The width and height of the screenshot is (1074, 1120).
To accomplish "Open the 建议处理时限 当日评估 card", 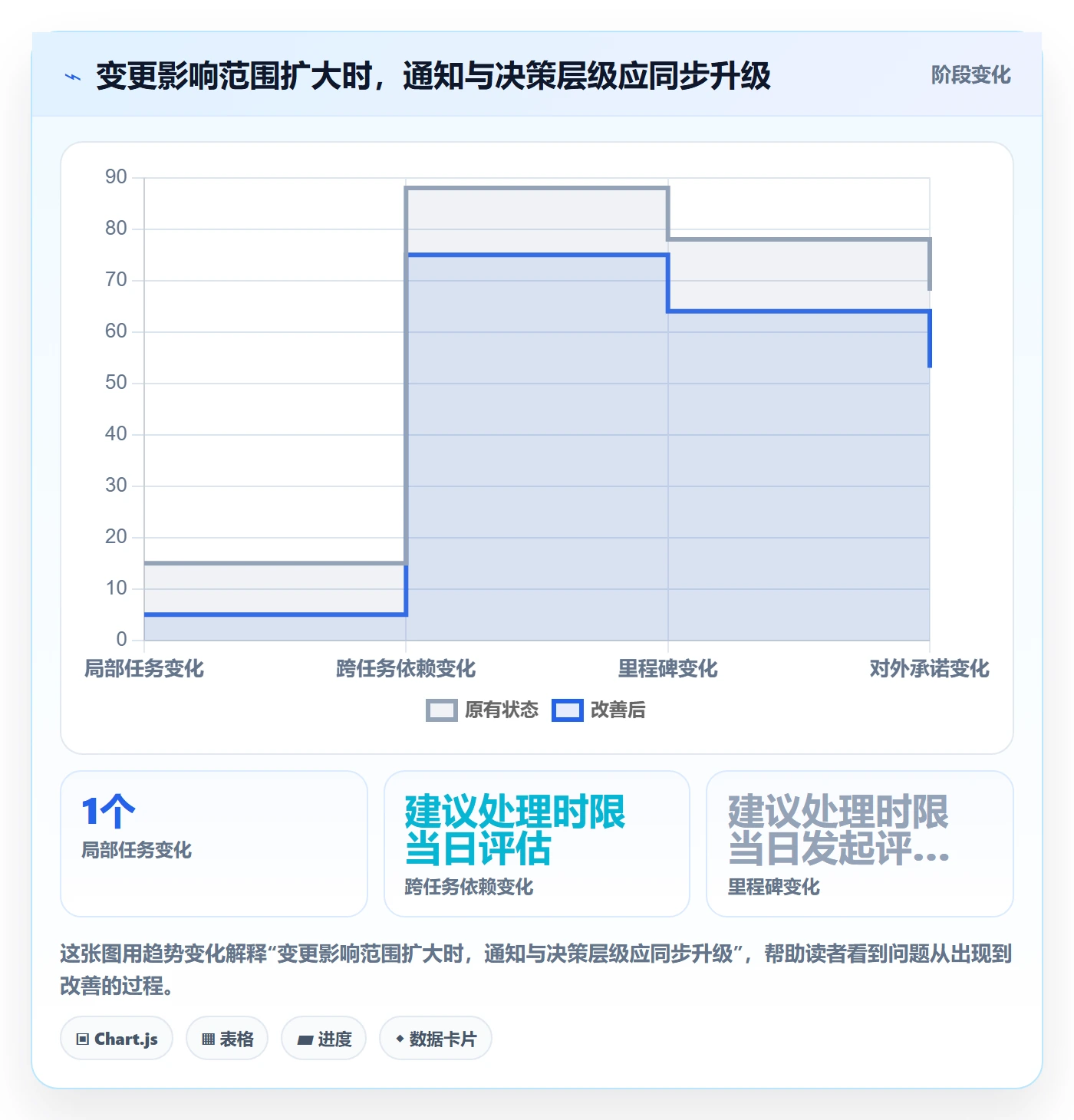I will pos(537,844).
